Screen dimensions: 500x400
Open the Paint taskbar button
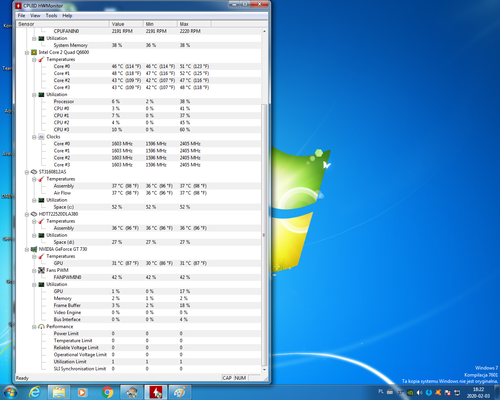180,392
